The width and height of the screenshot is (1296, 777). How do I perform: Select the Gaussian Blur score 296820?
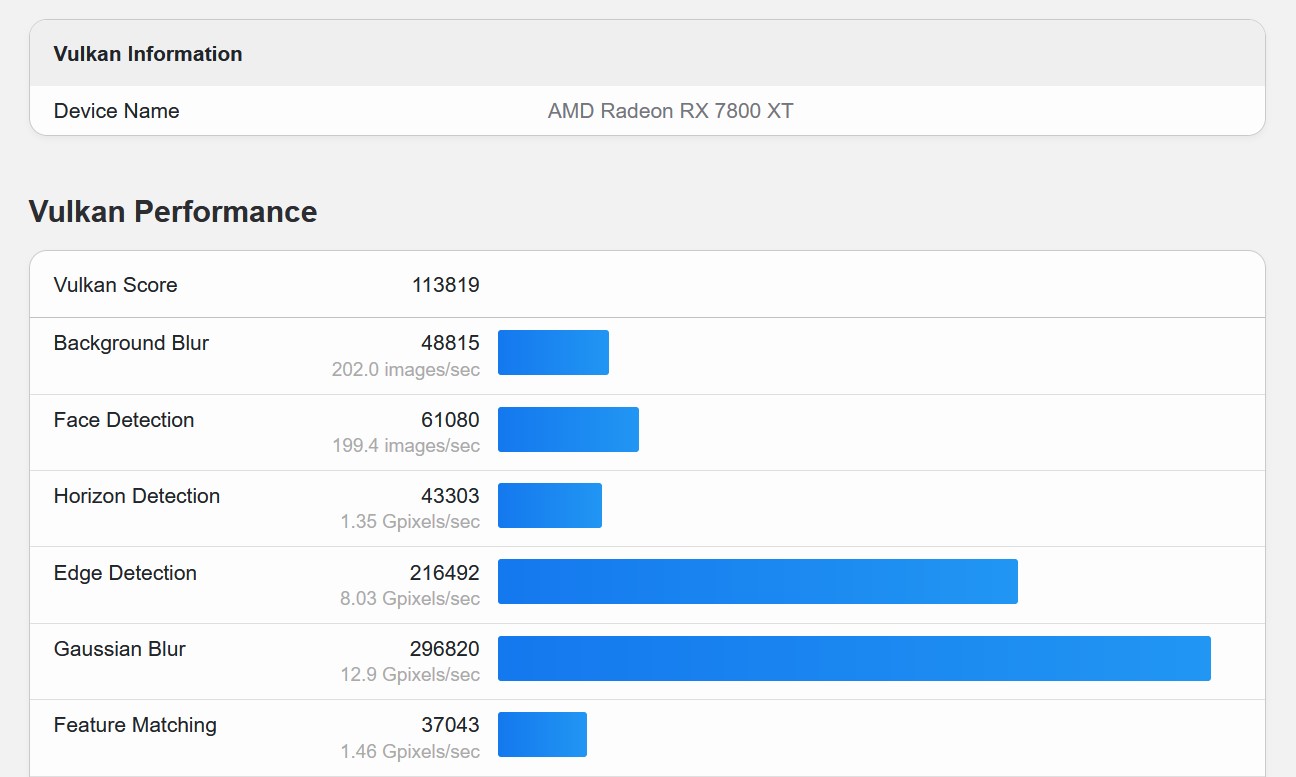445,649
